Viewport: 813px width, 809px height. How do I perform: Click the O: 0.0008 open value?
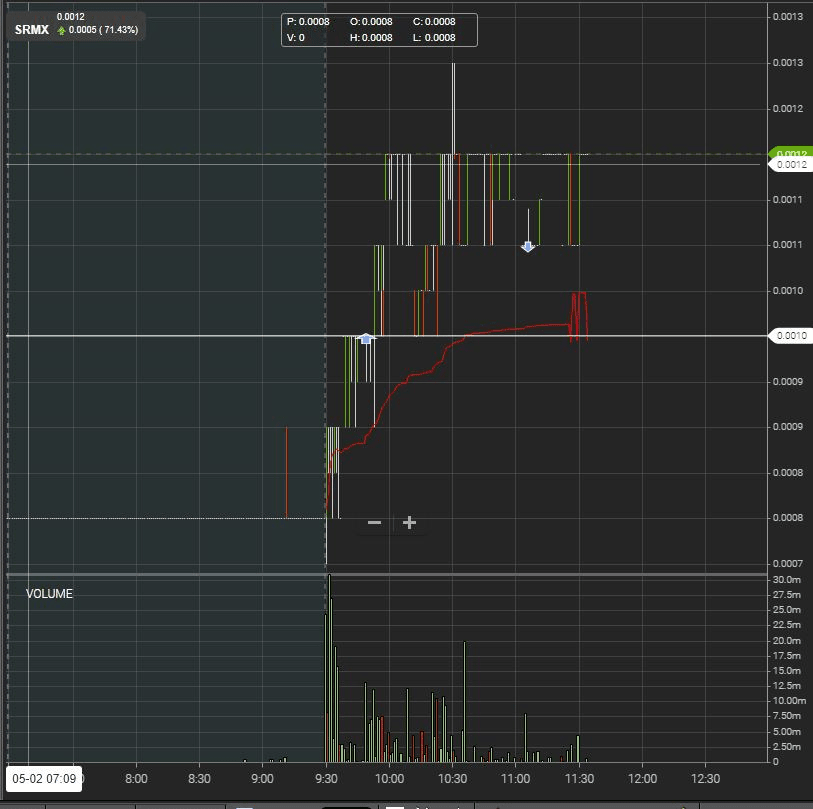pyautogui.click(x=371, y=22)
